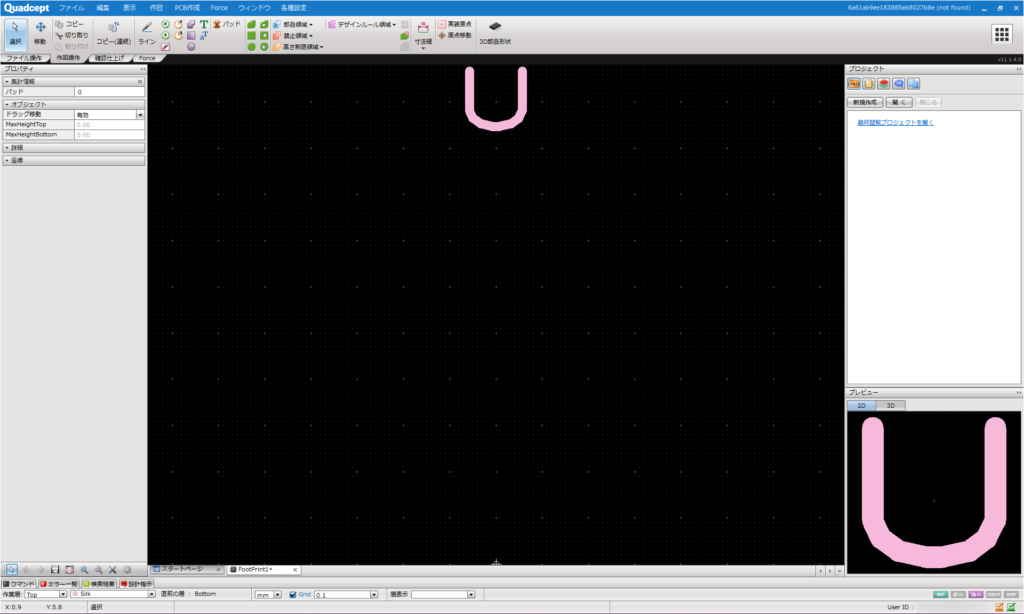This screenshot has width=1024, height=614.
Task: Open the grid apps icon at top right
Action: (x=1001, y=34)
